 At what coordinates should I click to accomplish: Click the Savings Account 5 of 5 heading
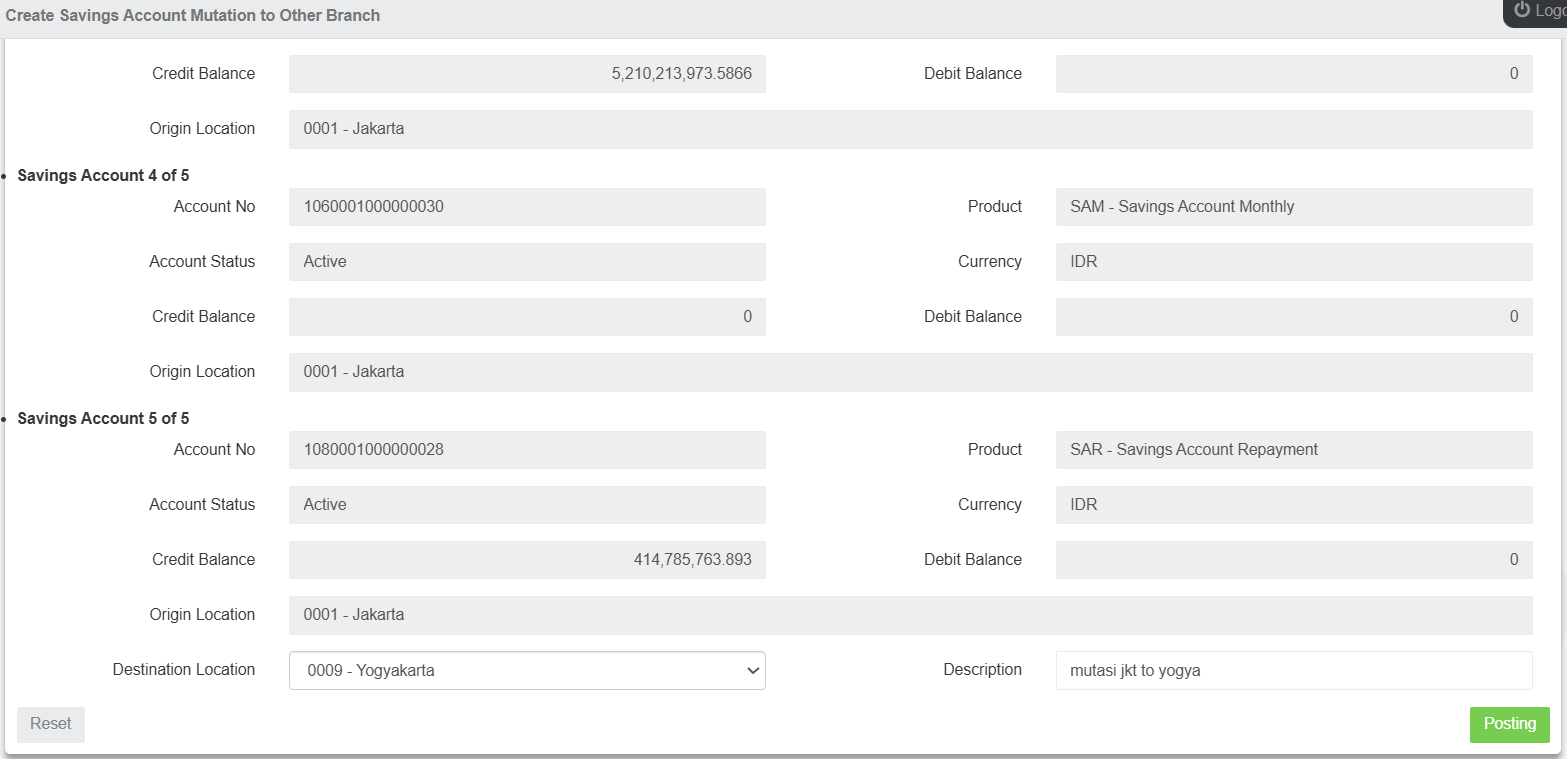103,419
